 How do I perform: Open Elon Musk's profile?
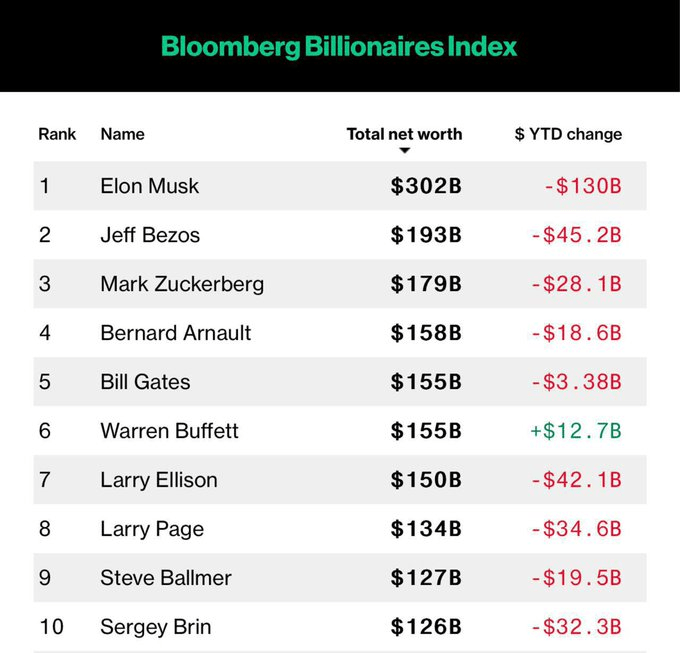click(x=149, y=186)
